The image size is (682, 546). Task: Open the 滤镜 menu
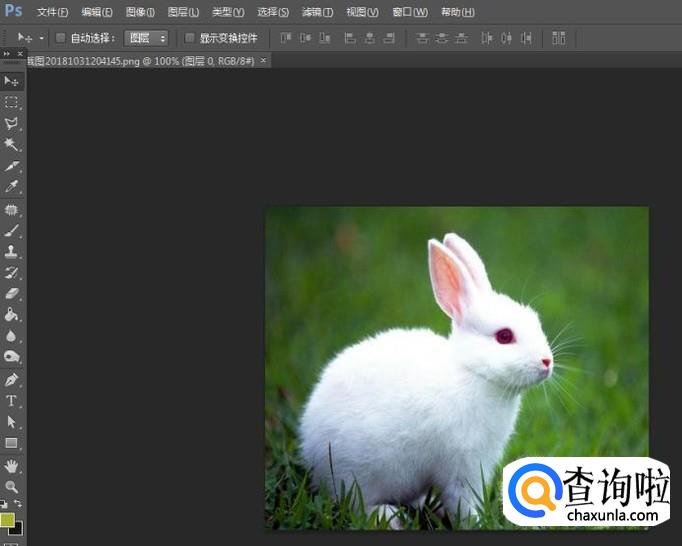[x=317, y=12]
